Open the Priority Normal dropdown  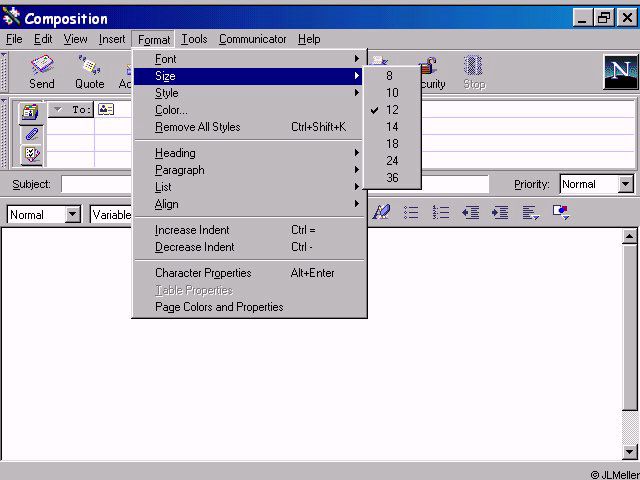pyautogui.click(x=625, y=184)
